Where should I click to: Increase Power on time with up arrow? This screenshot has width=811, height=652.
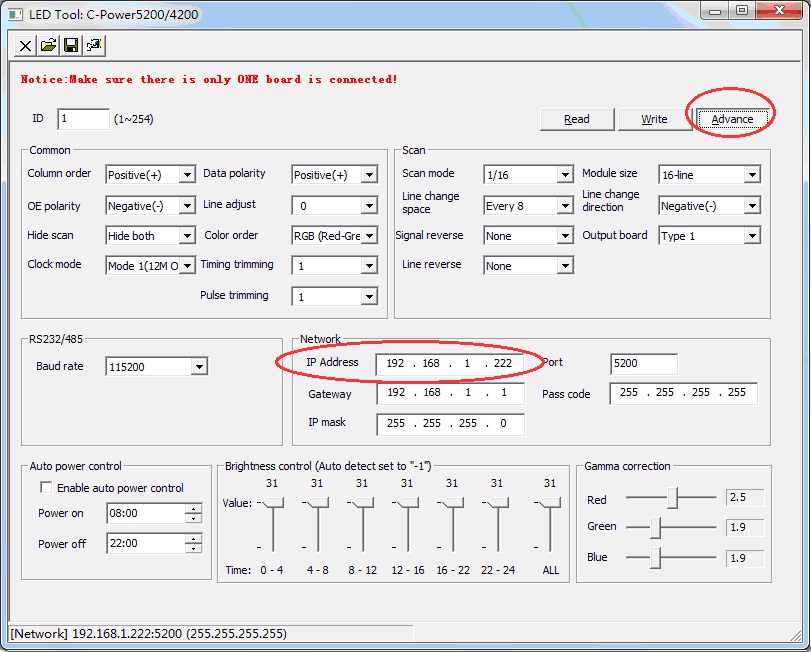pyautogui.click(x=193, y=509)
